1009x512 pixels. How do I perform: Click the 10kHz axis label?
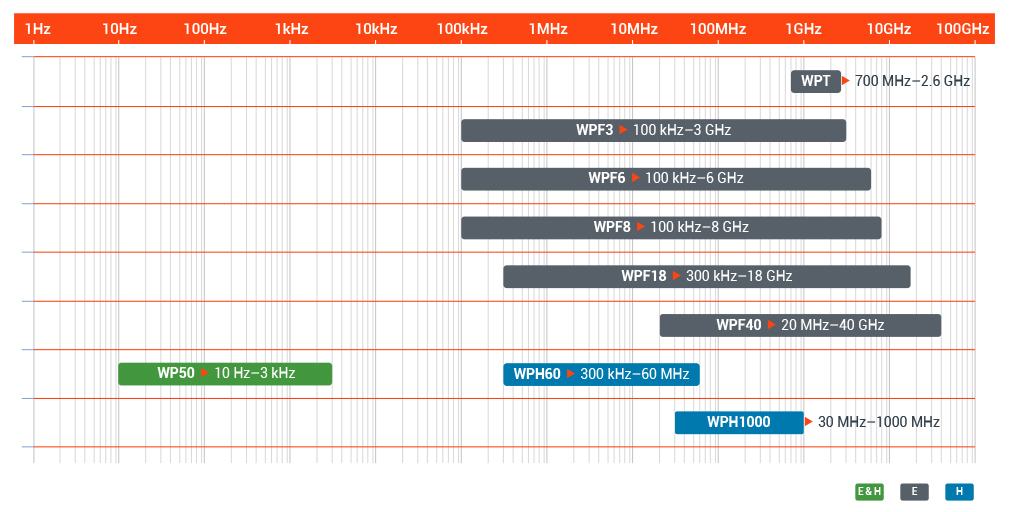pos(376,29)
